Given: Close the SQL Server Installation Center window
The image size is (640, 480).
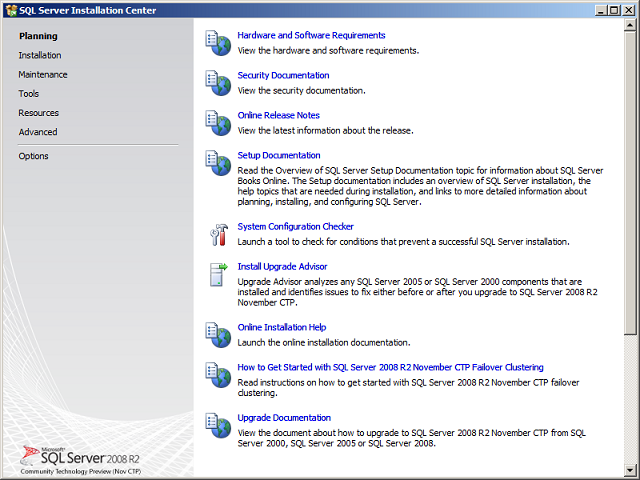Looking at the screenshot, I should pos(628,10).
